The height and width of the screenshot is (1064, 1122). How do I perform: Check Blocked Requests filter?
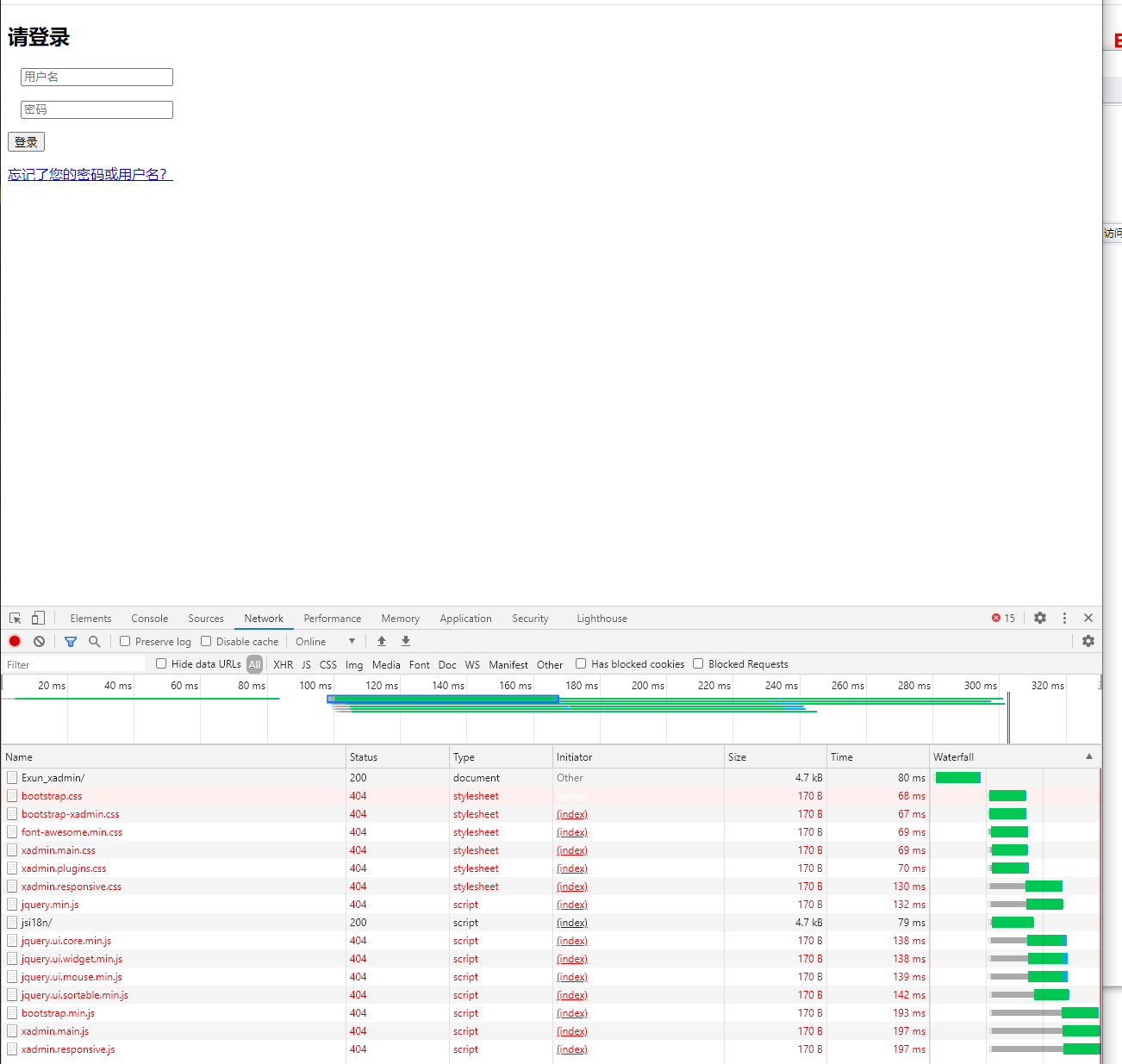[x=698, y=663]
